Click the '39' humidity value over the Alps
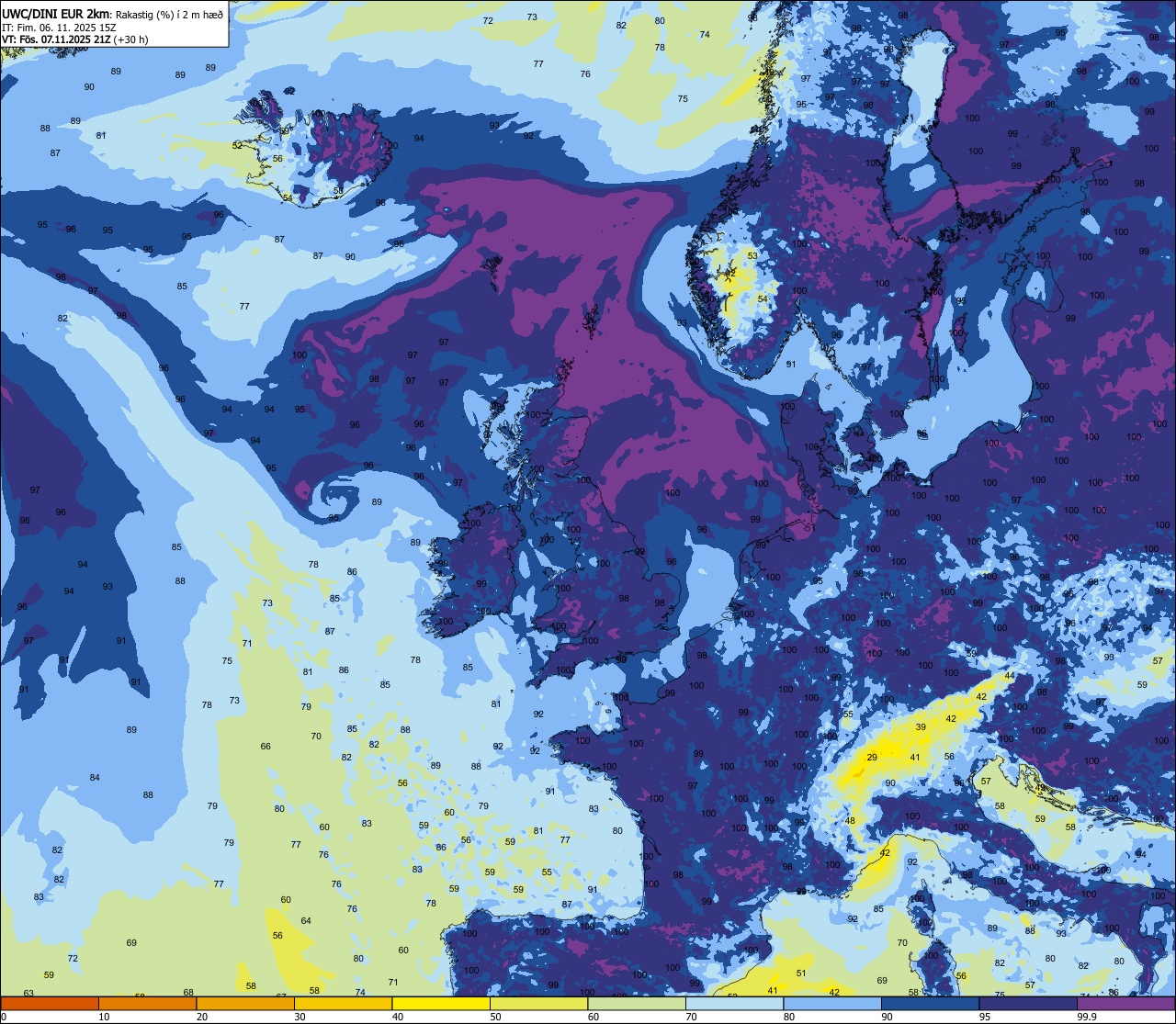This screenshot has height=1024, width=1176. coord(921,727)
